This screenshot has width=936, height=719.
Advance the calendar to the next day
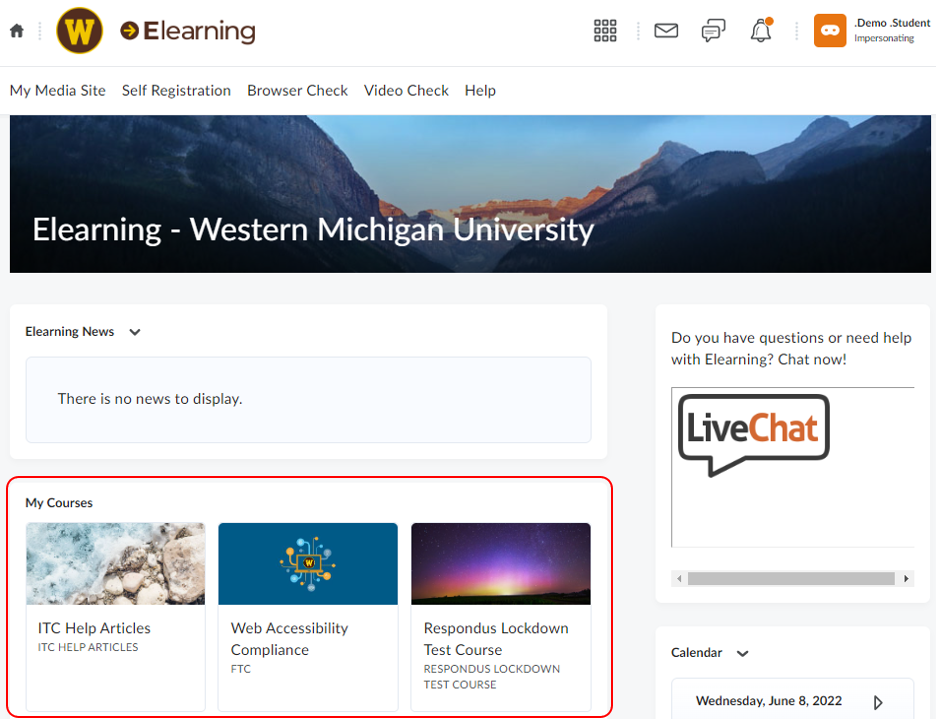(x=878, y=701)
